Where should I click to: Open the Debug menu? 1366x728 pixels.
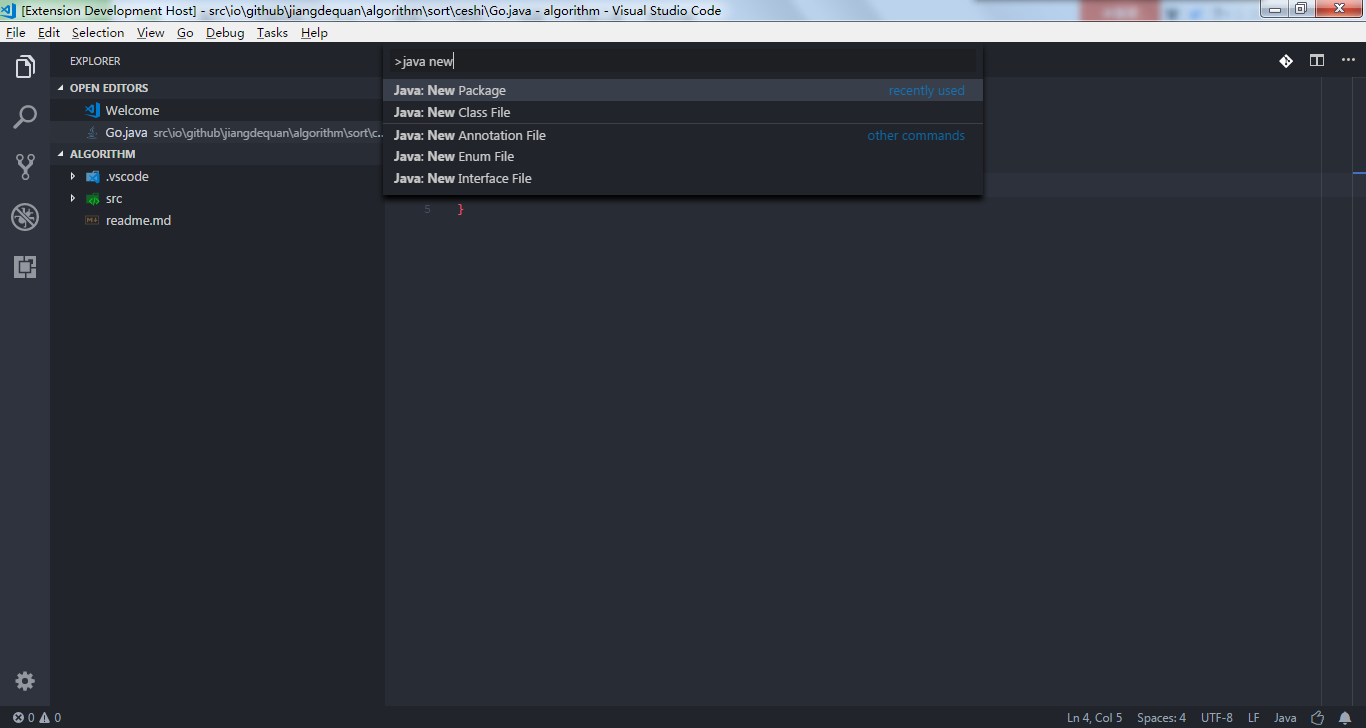(225, 33)
